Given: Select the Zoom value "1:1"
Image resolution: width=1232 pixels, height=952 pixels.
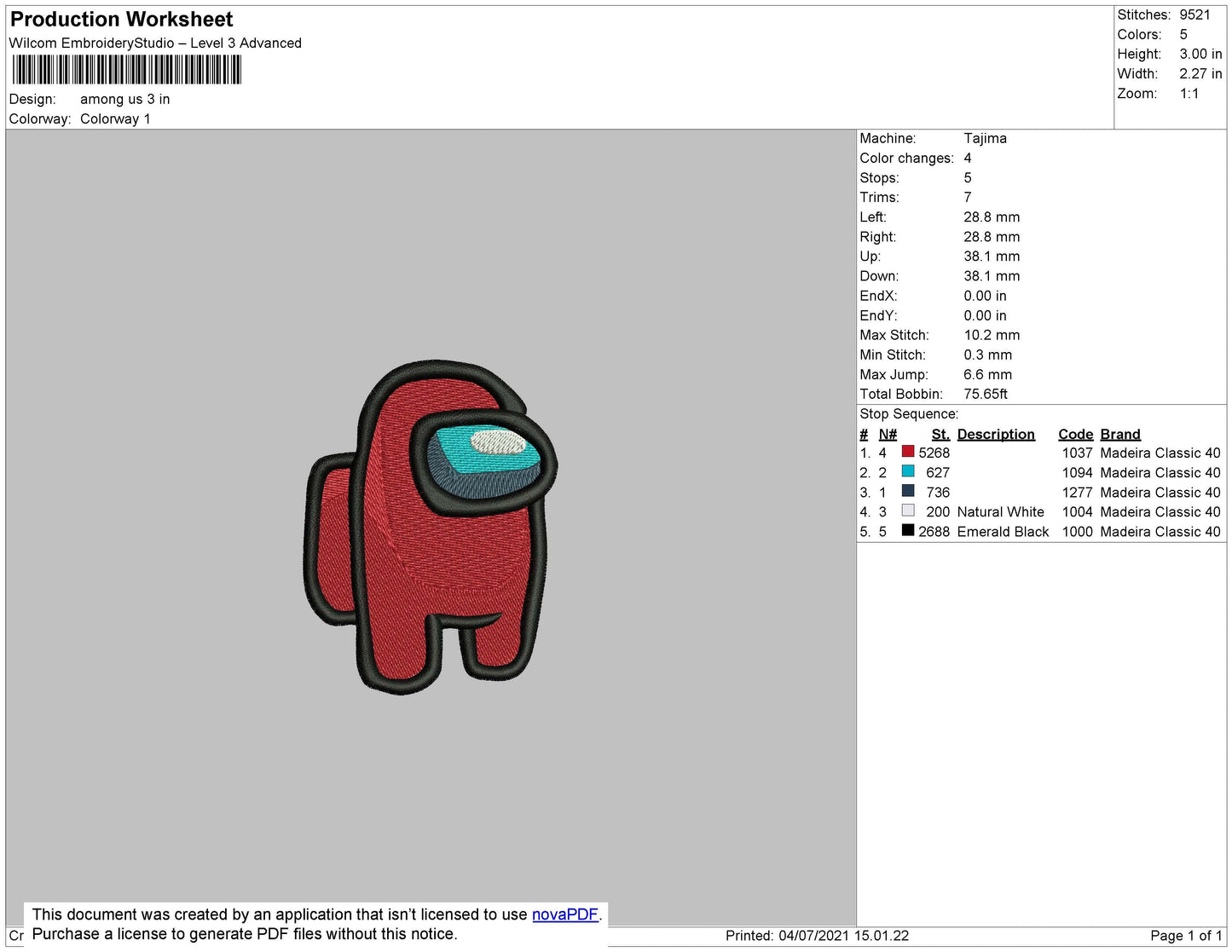Looking at the screenshot, I should point(1189,94).
